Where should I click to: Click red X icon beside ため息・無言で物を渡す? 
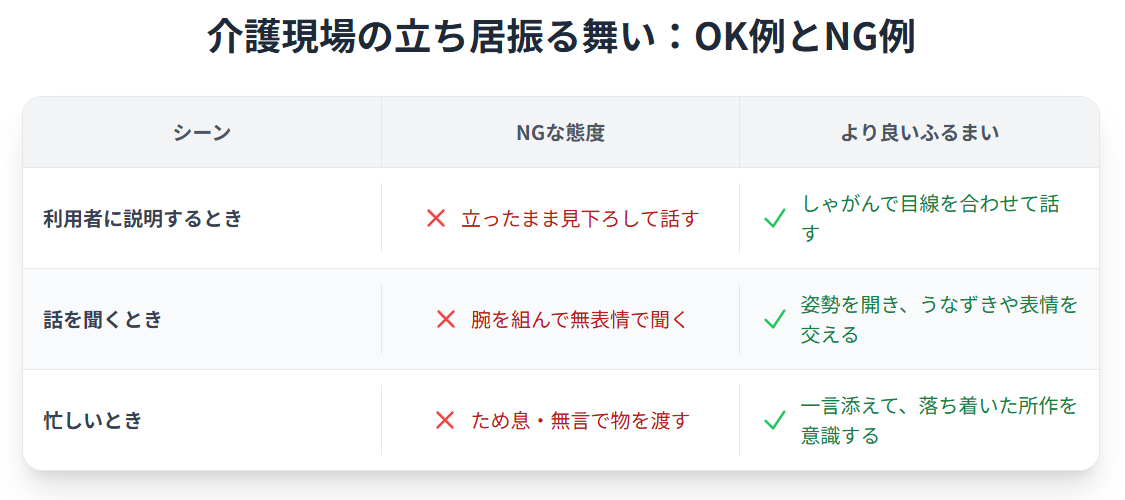click(x=445, y=420)
